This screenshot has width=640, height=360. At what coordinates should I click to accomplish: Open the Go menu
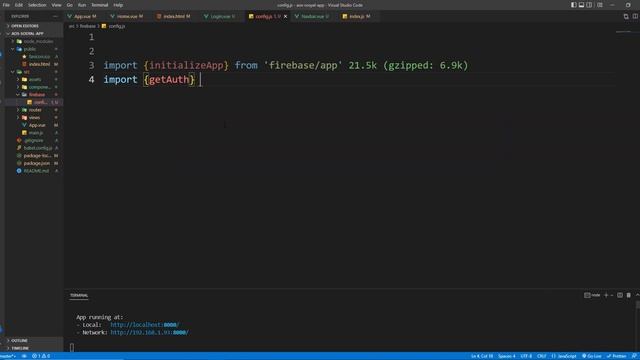pyautogui.click(x=70, y=5)
